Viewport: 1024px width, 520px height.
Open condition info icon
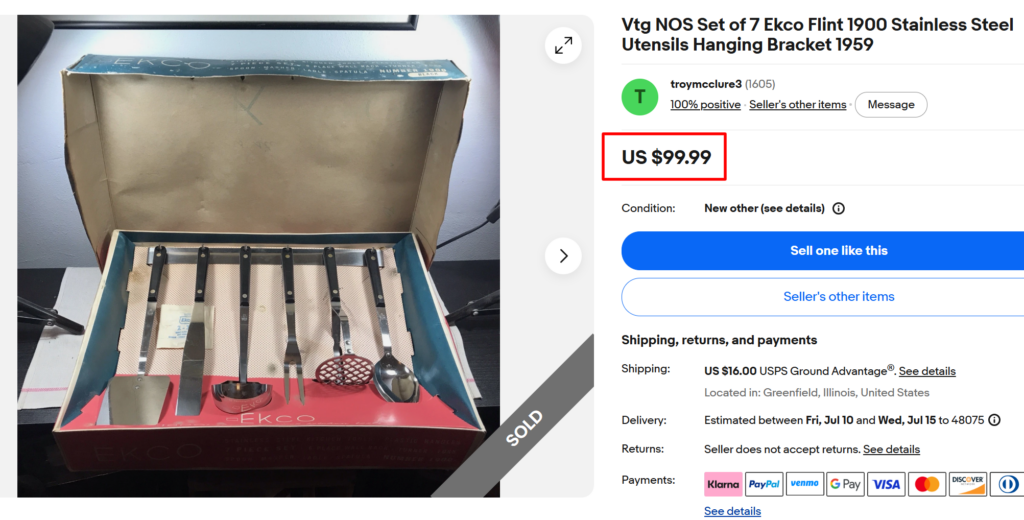[x=839, y=208]
